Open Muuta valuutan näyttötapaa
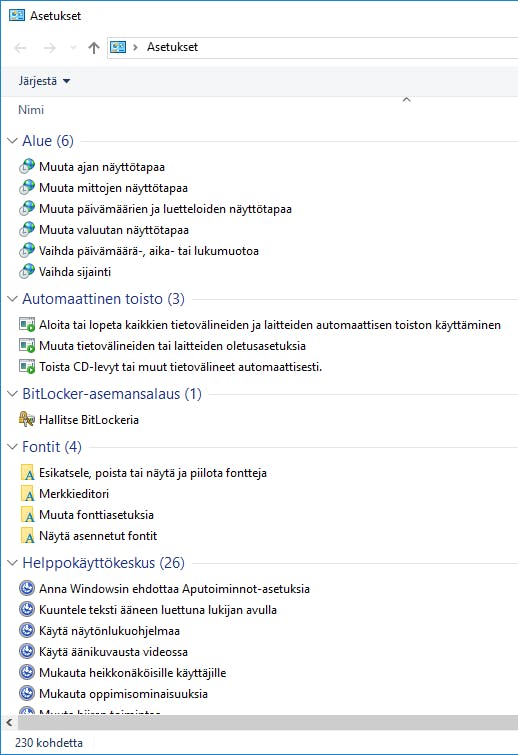The width and height of the screenshot is (518, 755). click(114, 230)
